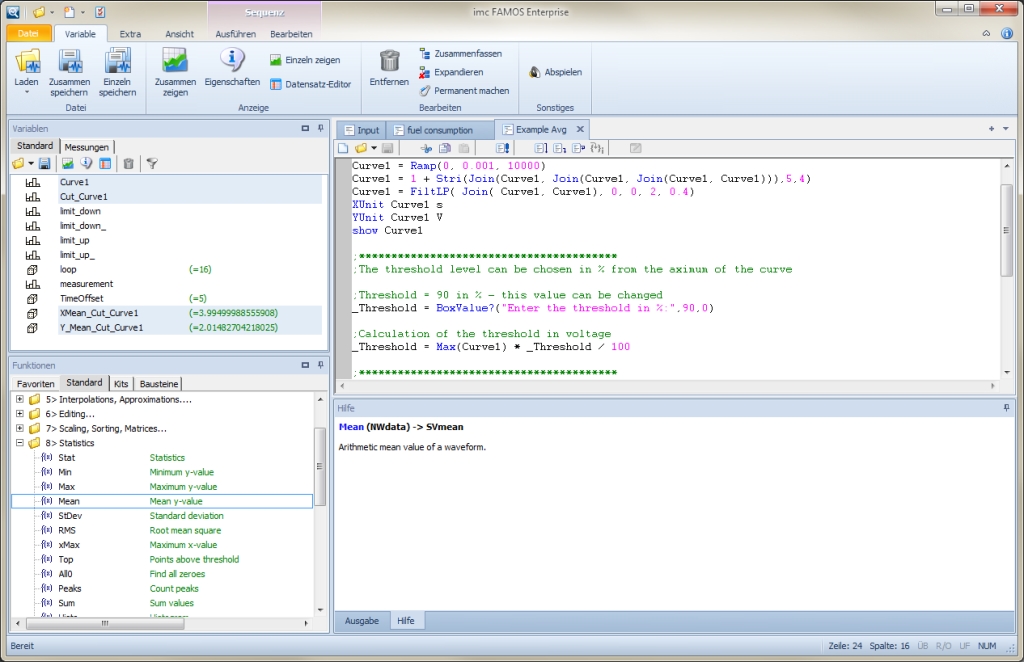Switch to Messungen variables tab
Screen dimensions: 1024x662
click(x=87, y=147)
